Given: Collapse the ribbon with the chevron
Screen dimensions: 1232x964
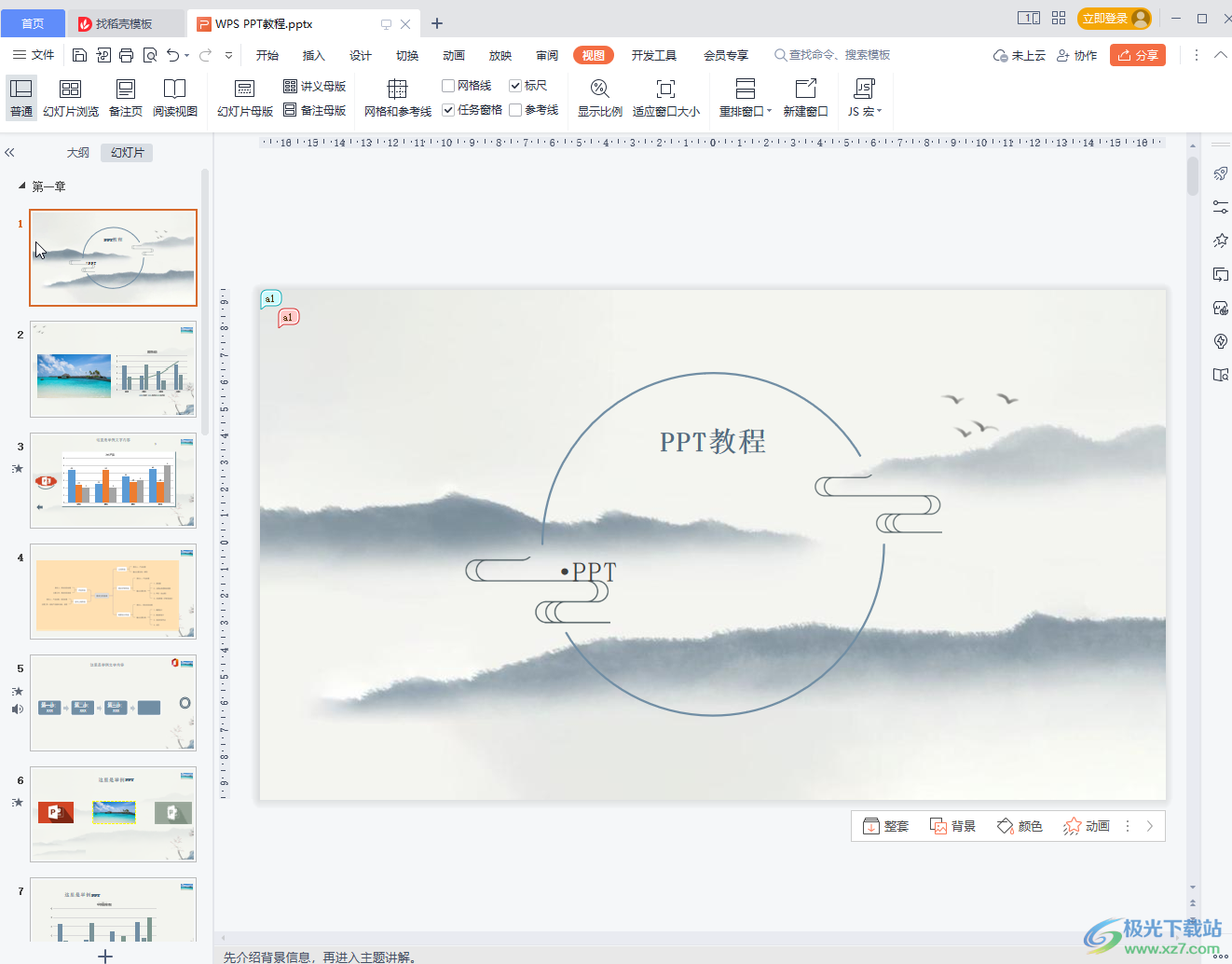Looking at the screenshot, I should 1221,55.
